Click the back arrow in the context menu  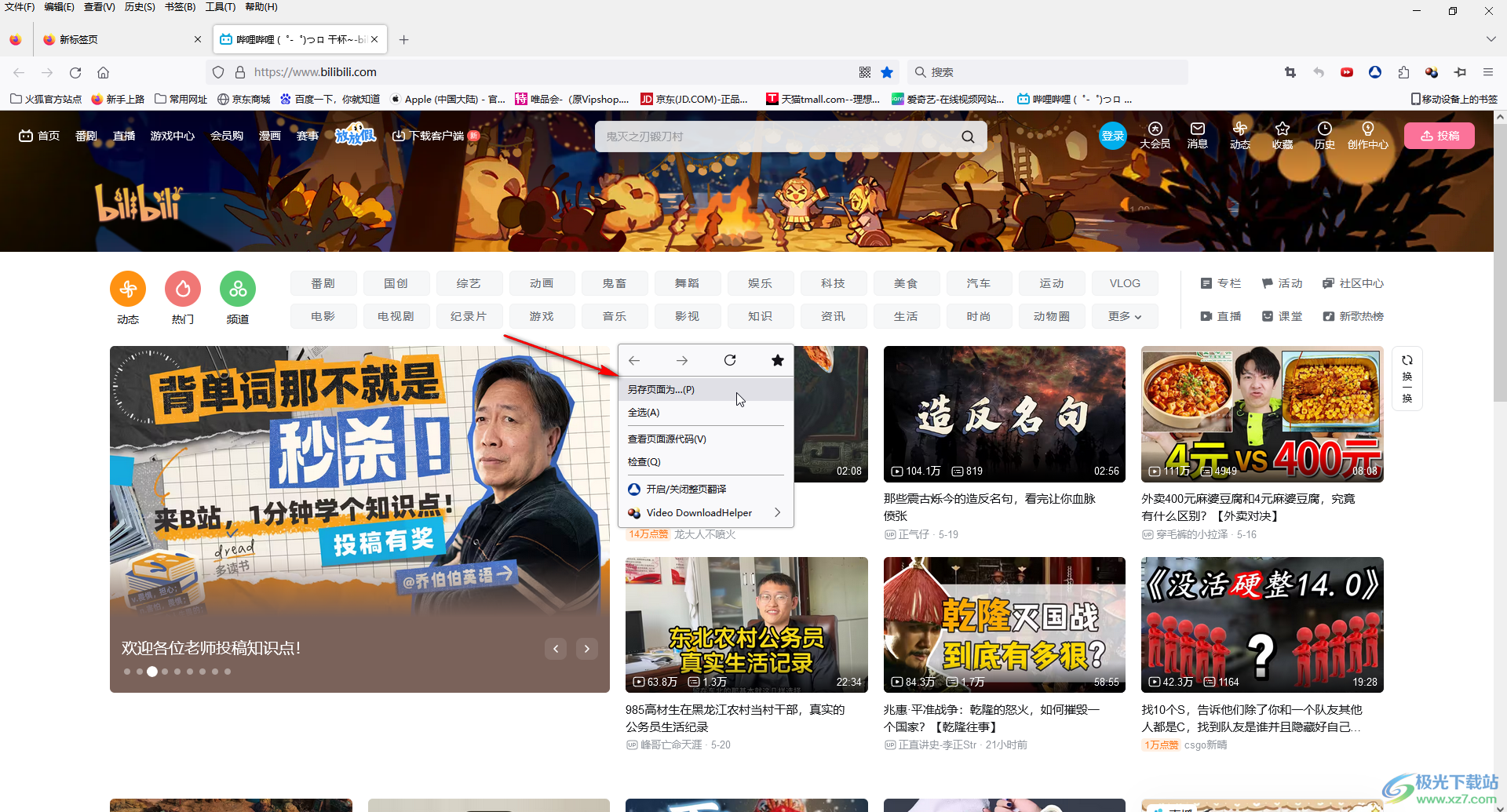[634, 360]
